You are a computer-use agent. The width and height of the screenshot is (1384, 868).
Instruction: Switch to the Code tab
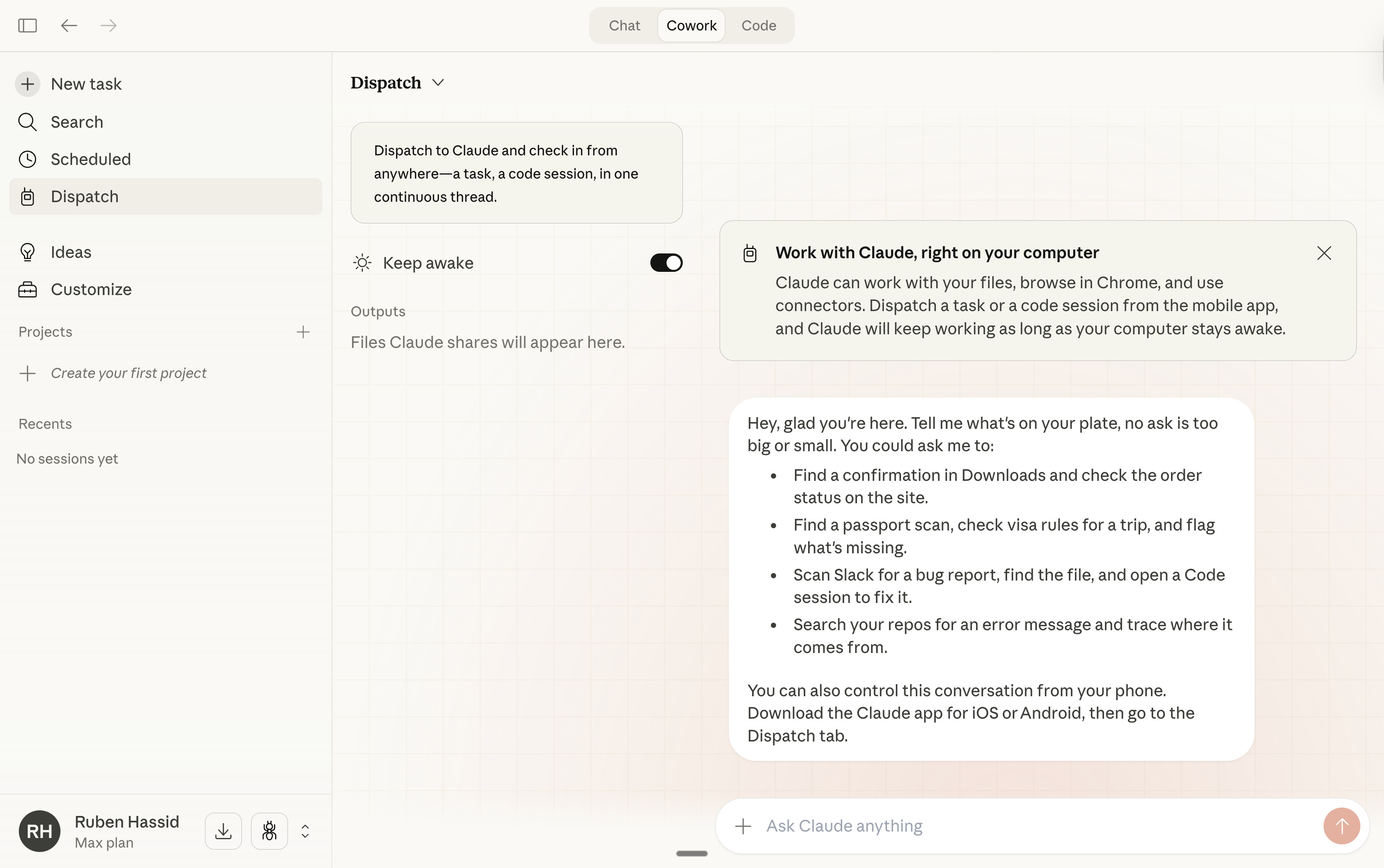(758, 25)
